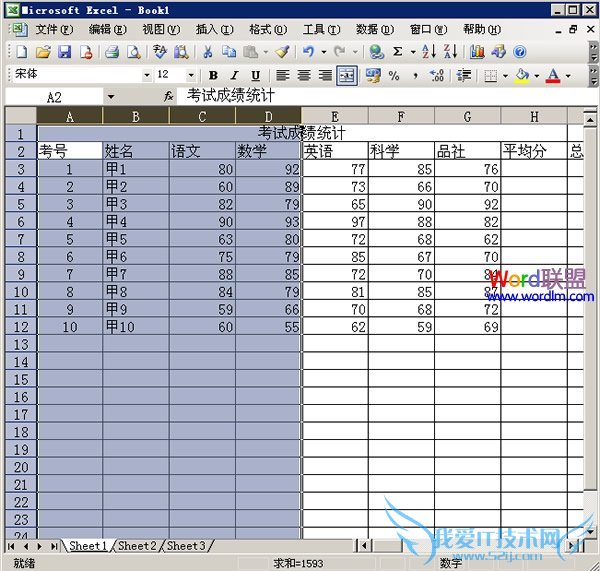Click the column H header
The image size is (600, 571).
(x=533, y=117)
